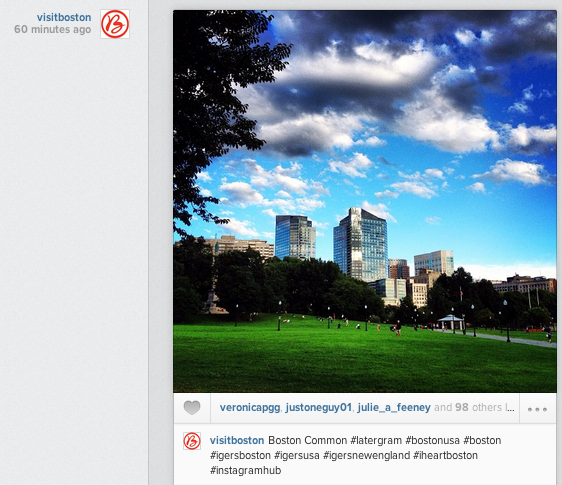
Task: Open the #iheartboston hashtag
Action: 446,455
